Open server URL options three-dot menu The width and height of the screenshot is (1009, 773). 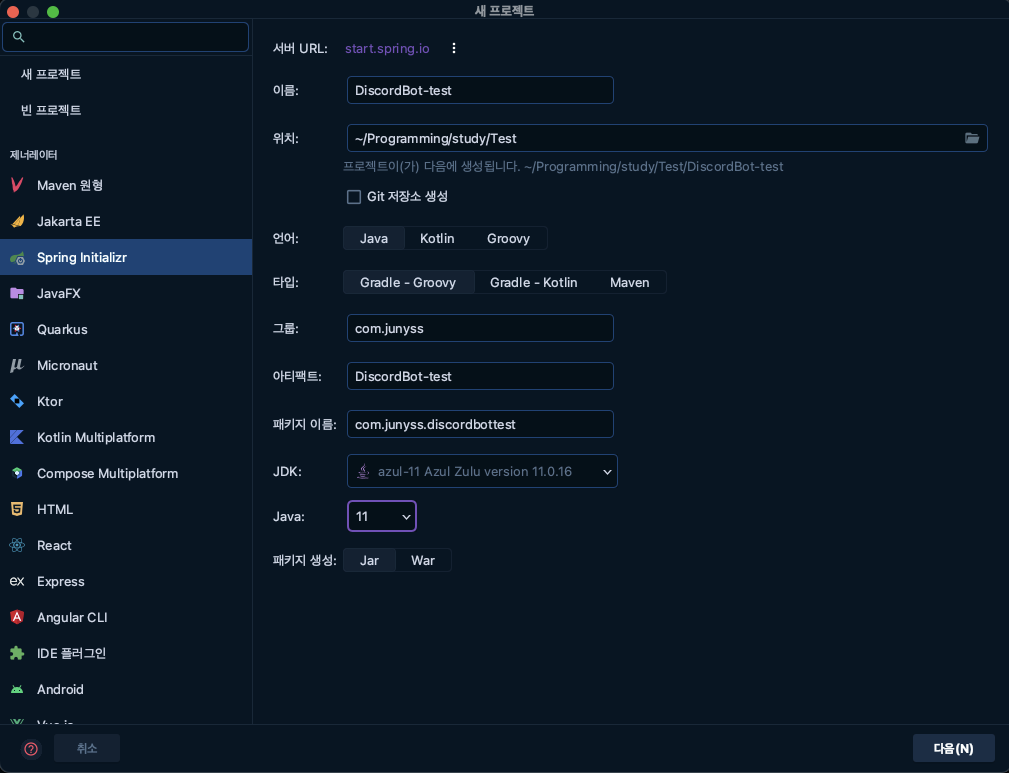(454, 48)
